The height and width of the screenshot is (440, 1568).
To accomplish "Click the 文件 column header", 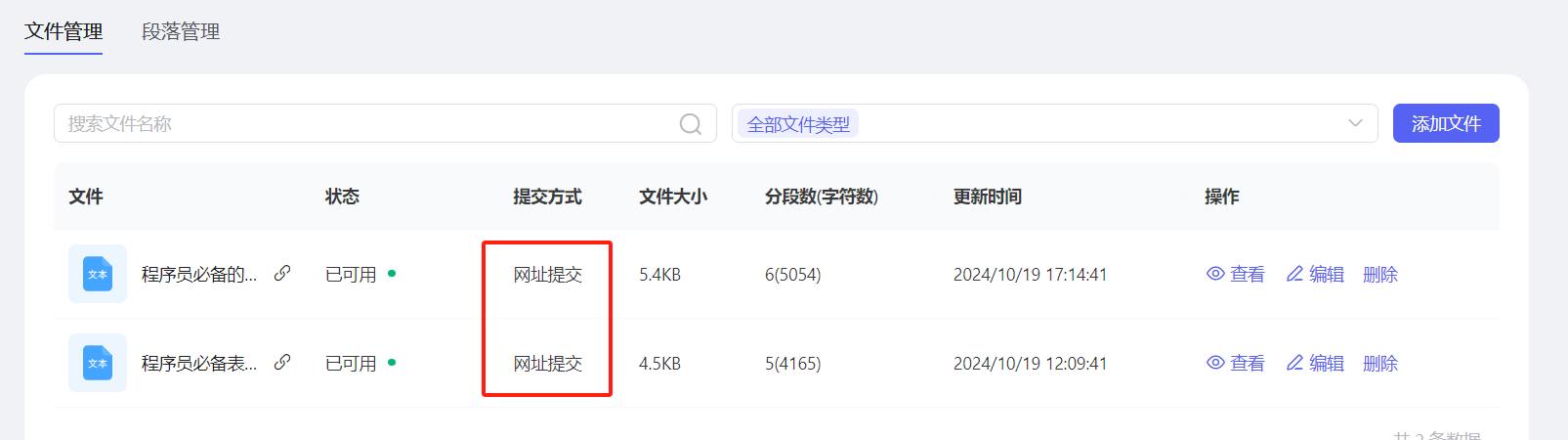I will [86, 197].
